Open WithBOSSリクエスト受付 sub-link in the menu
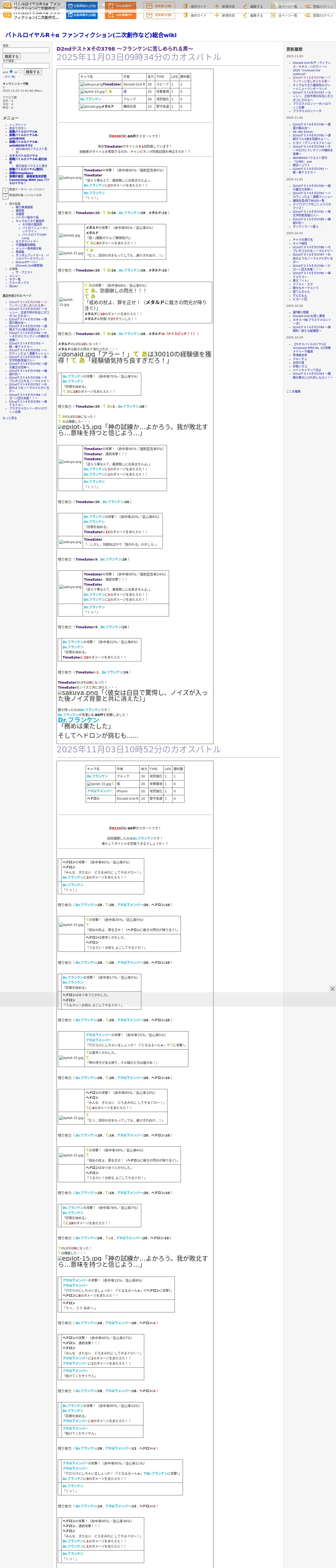 [x=31, y=150]
